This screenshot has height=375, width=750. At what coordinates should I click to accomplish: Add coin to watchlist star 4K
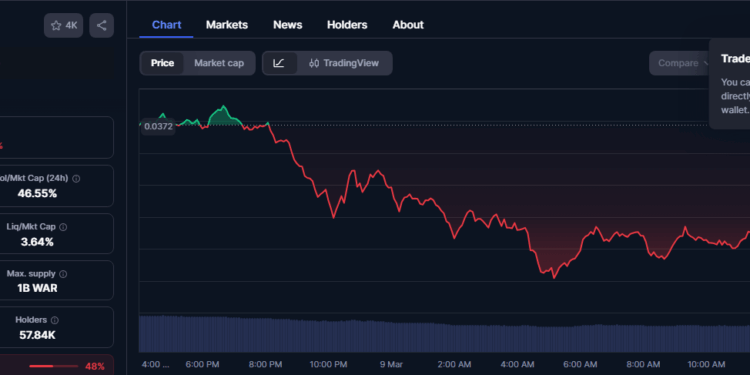click(x=64, y=25)
